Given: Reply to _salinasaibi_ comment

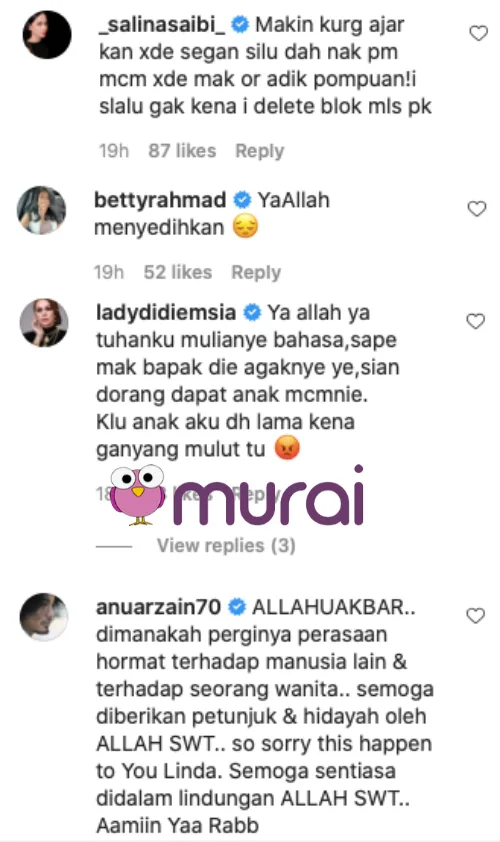Looking at the screenshot, I should click(260, 151).
